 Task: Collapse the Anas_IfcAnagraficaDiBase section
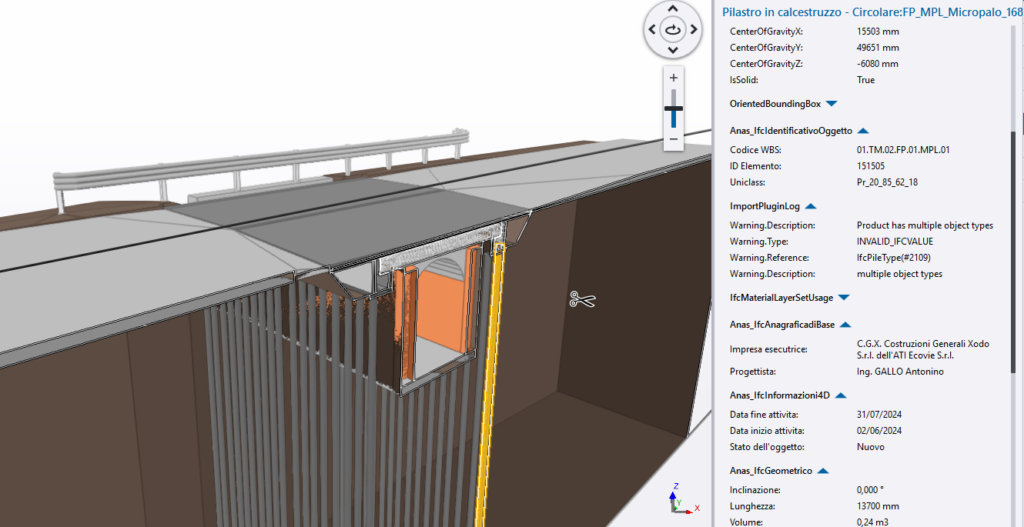point(845,324)
